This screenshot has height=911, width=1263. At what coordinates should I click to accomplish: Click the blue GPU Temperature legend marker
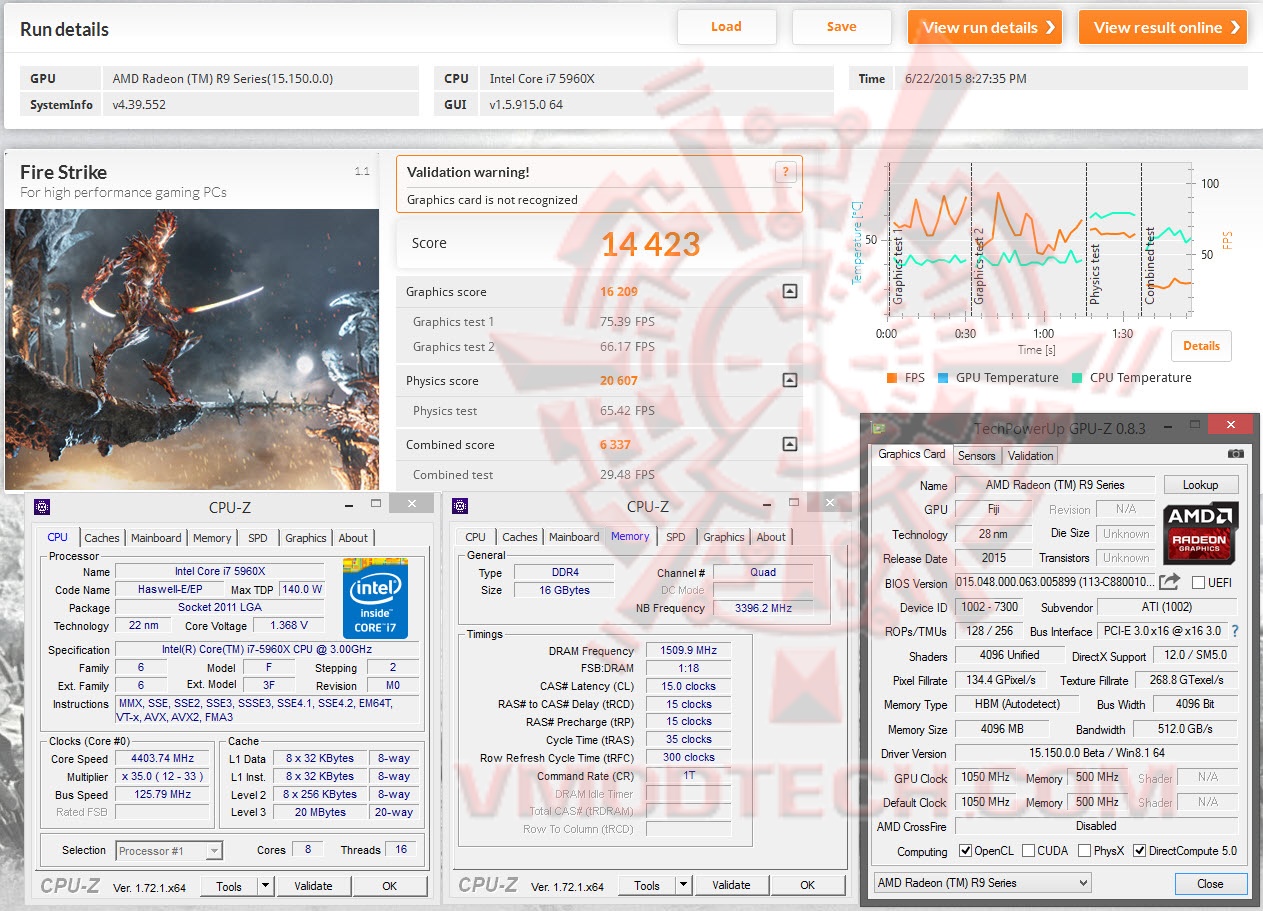(x=941, y=378)
